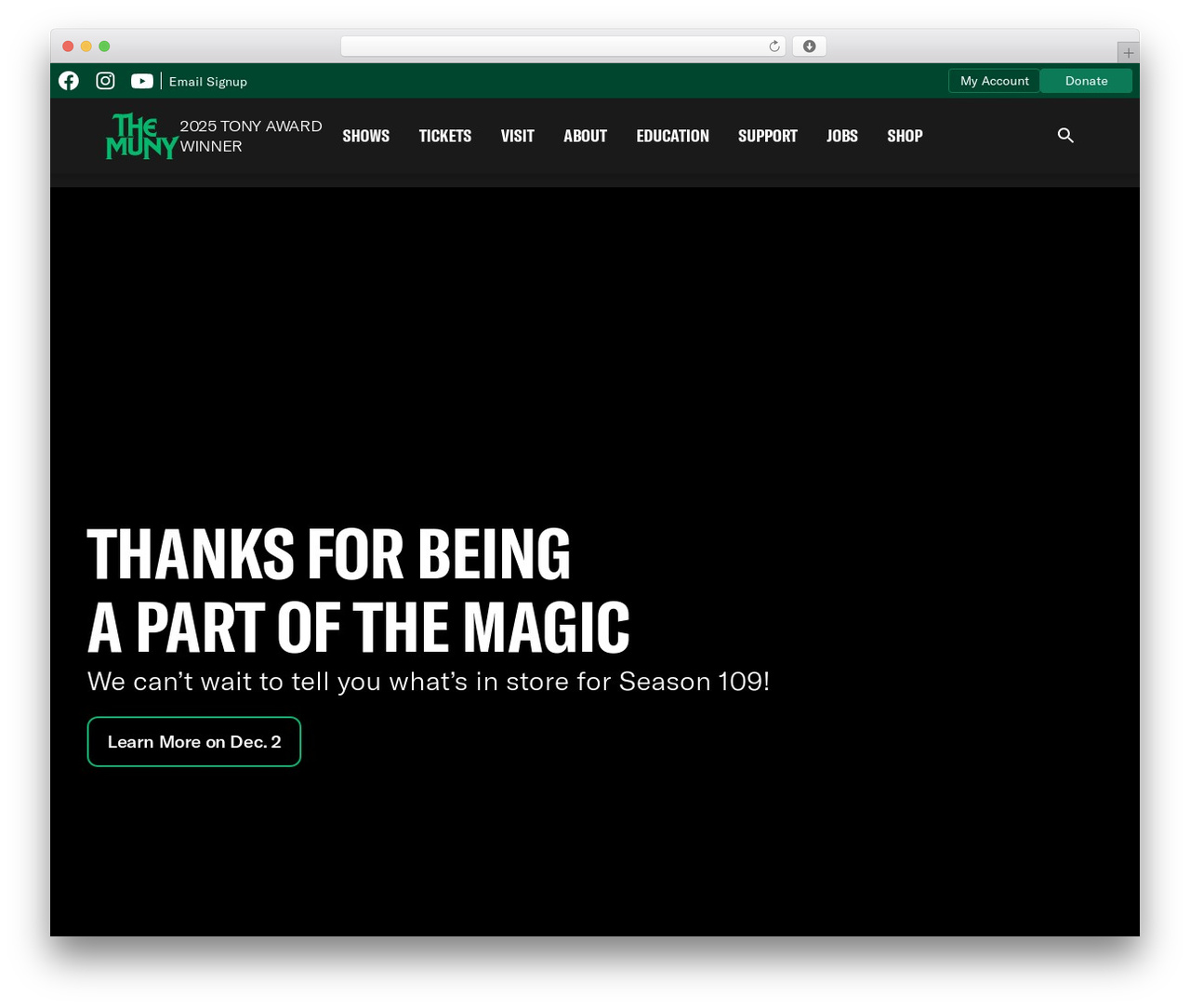
Task: Add a new browser tab
Action: click(x=1129, y=53)
